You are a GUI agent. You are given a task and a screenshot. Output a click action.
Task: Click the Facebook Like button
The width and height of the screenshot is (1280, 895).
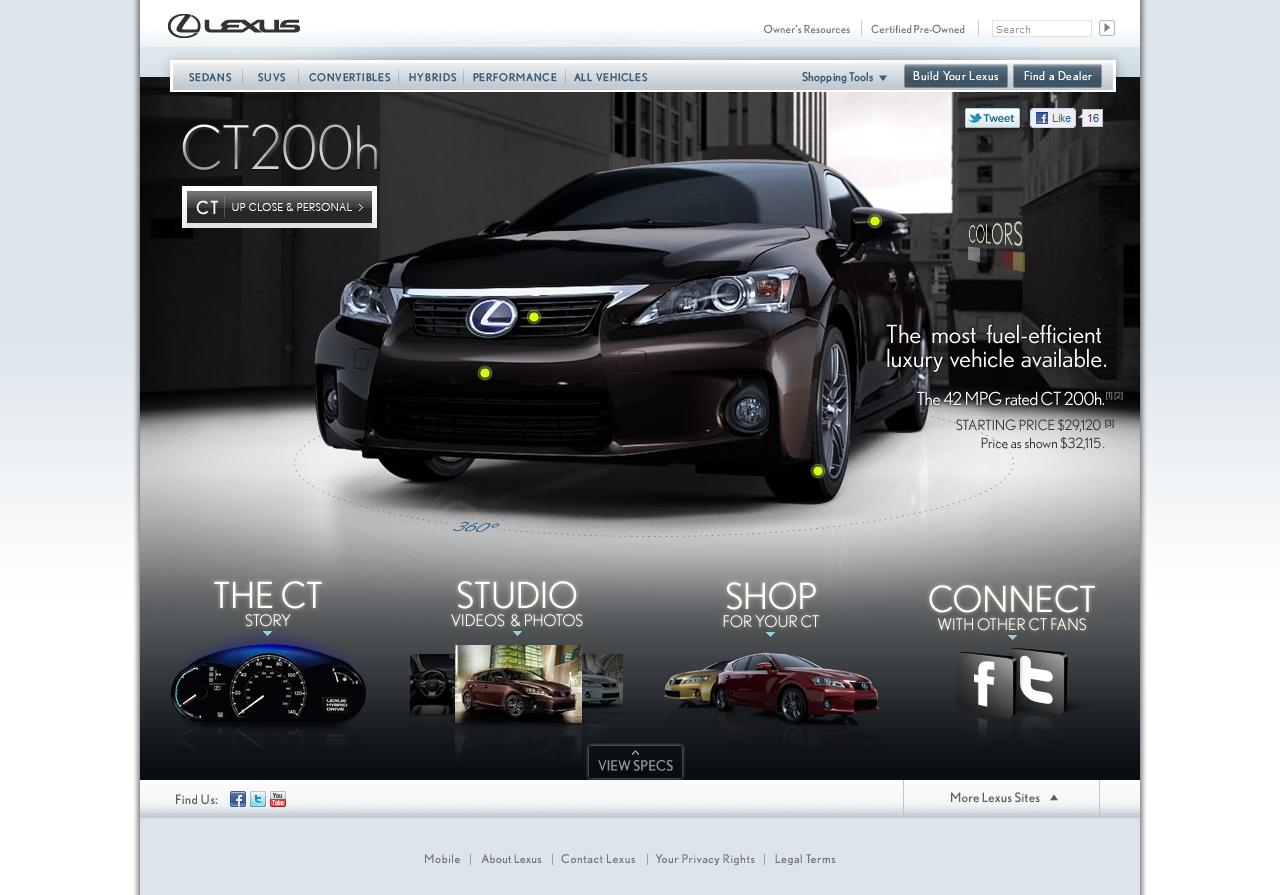pyautogui.click(x=1053, y=118)
